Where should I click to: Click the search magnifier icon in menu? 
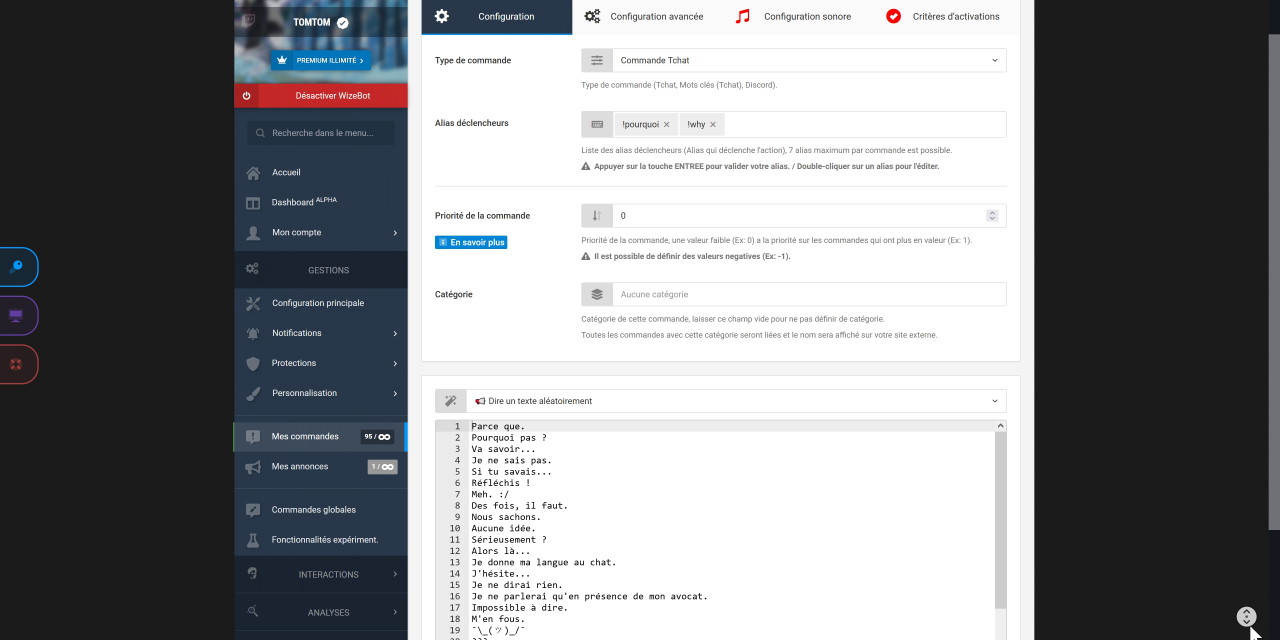[260, 133]
